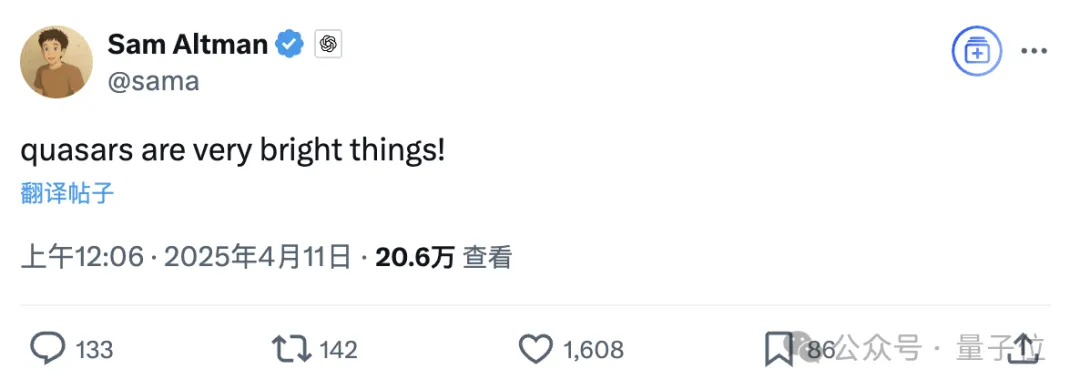Click the repost arrows icon
Viewport: 1080px width, 390px height.
point(292,349)
